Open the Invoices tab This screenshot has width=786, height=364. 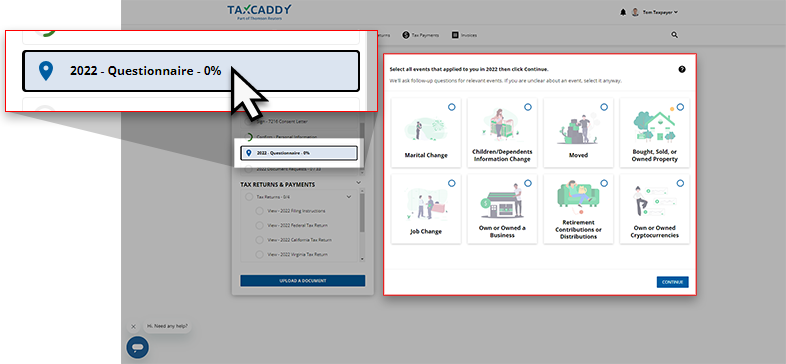pyautogui.click(x=464, y=35)
